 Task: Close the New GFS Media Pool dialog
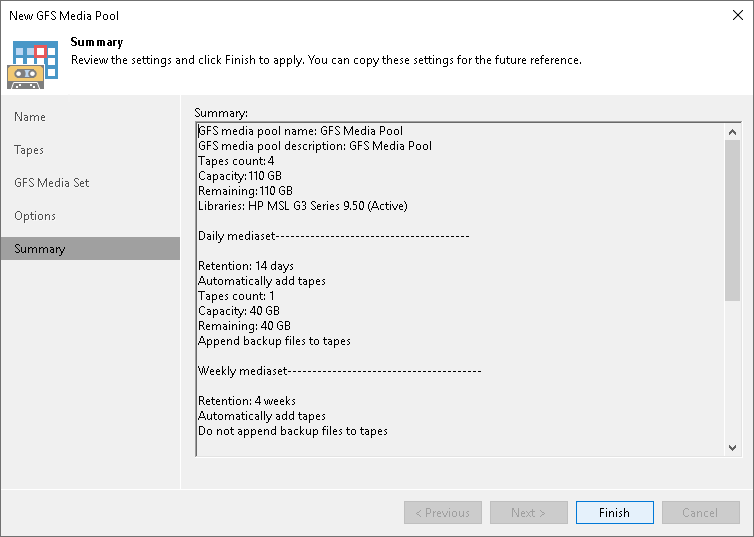[738, 15]
